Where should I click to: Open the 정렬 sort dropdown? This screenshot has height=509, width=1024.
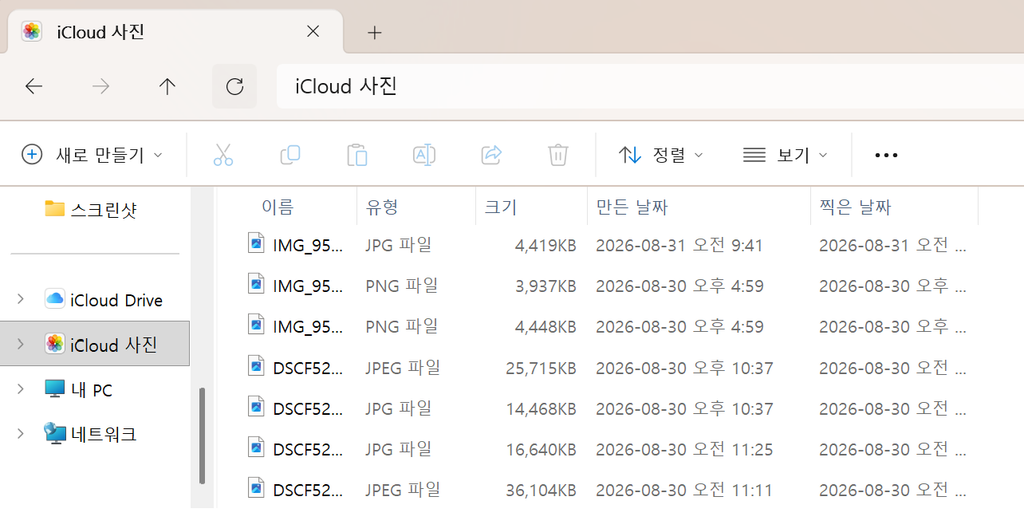coord(660,155)
